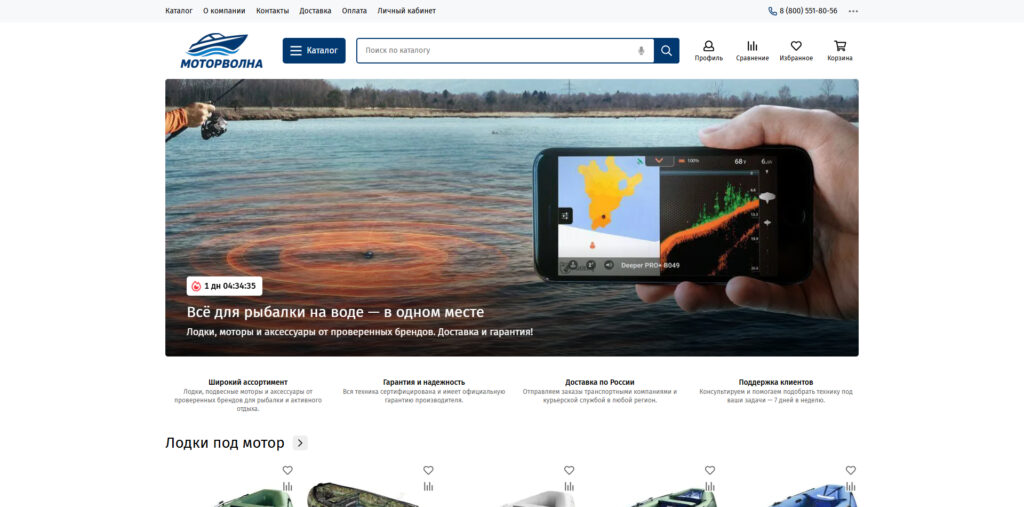Add fifth boat card to favorites
1024x507 pixels.
pyautogui.click(x=850, y=470)
